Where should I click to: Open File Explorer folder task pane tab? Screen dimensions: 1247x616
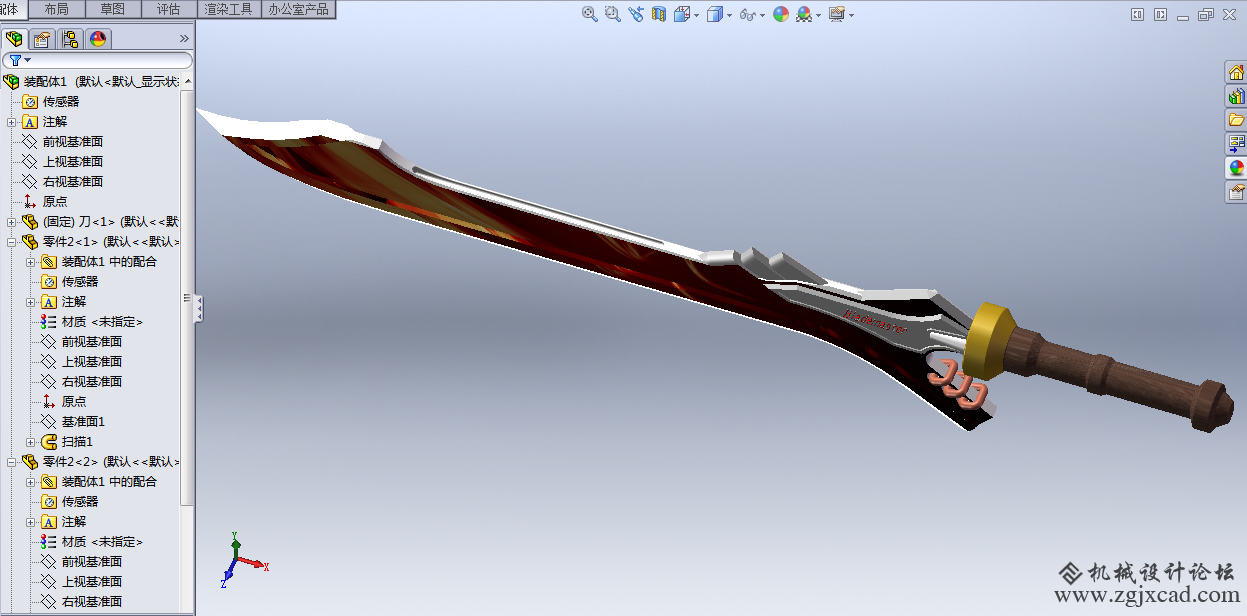click(x=1236, y=120)
